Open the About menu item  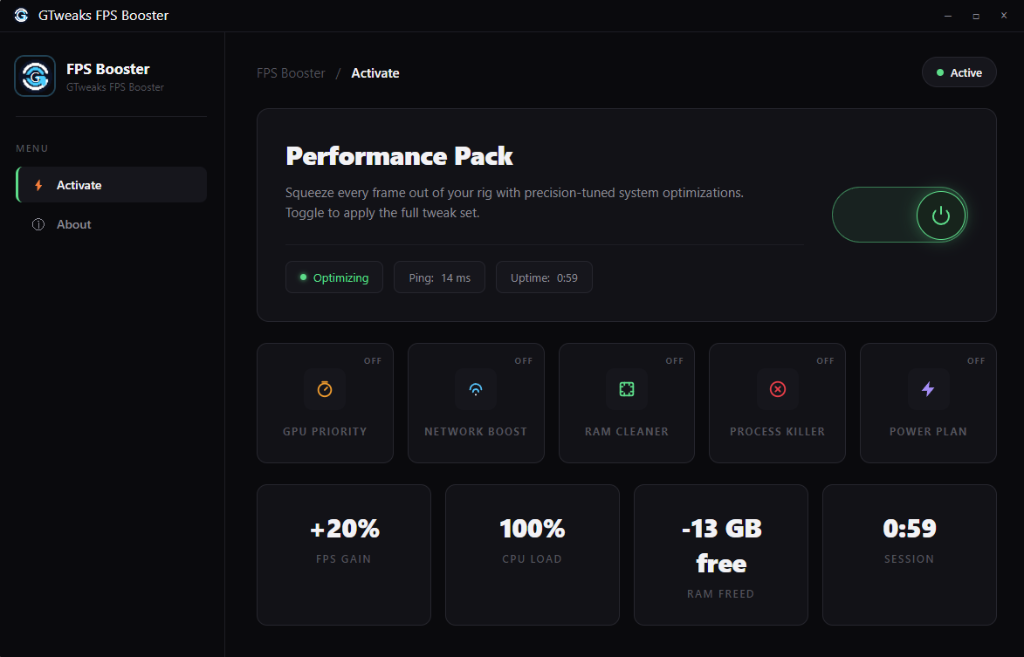coord(112,224)
